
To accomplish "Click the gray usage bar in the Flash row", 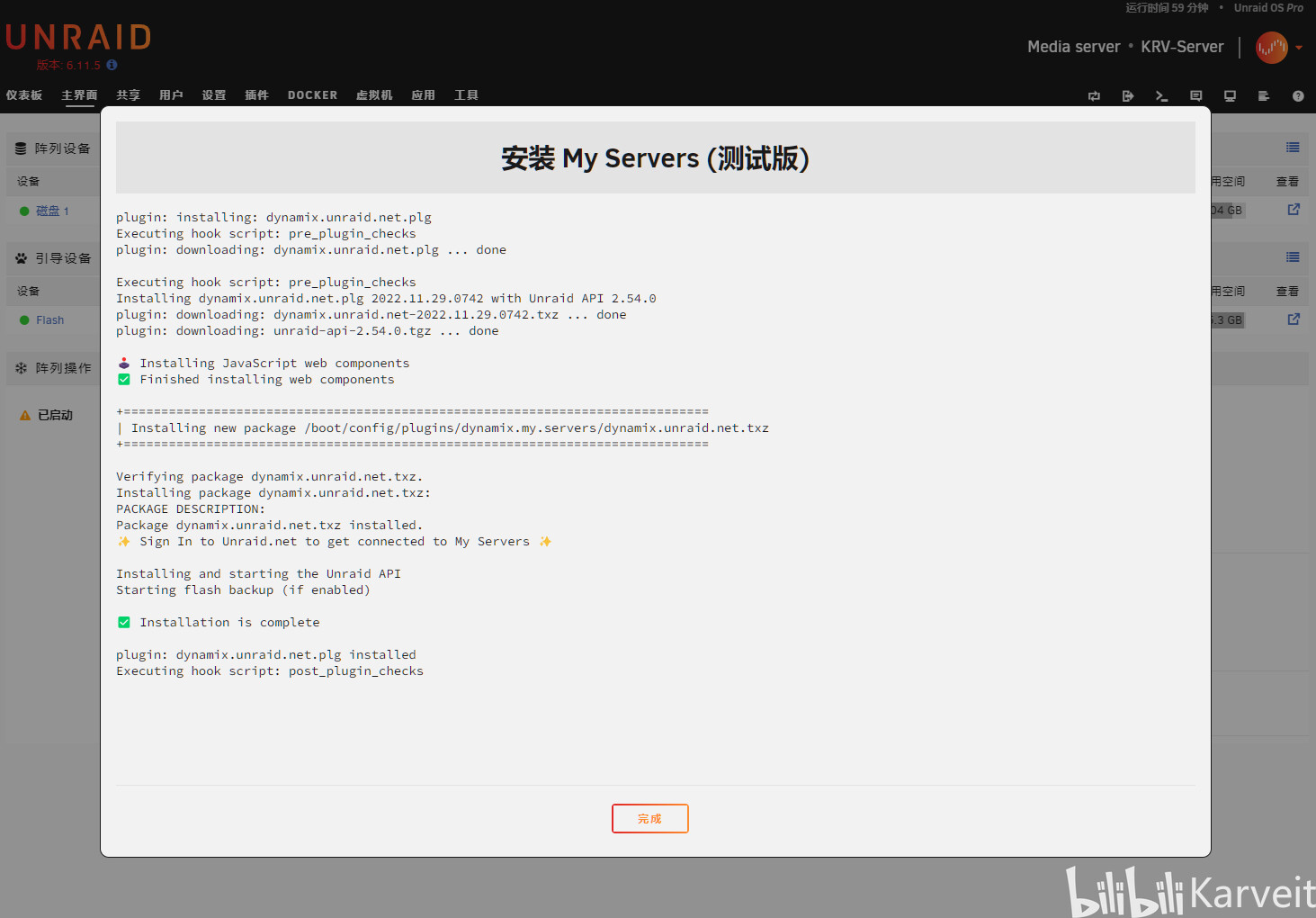I will point(1227,320).
